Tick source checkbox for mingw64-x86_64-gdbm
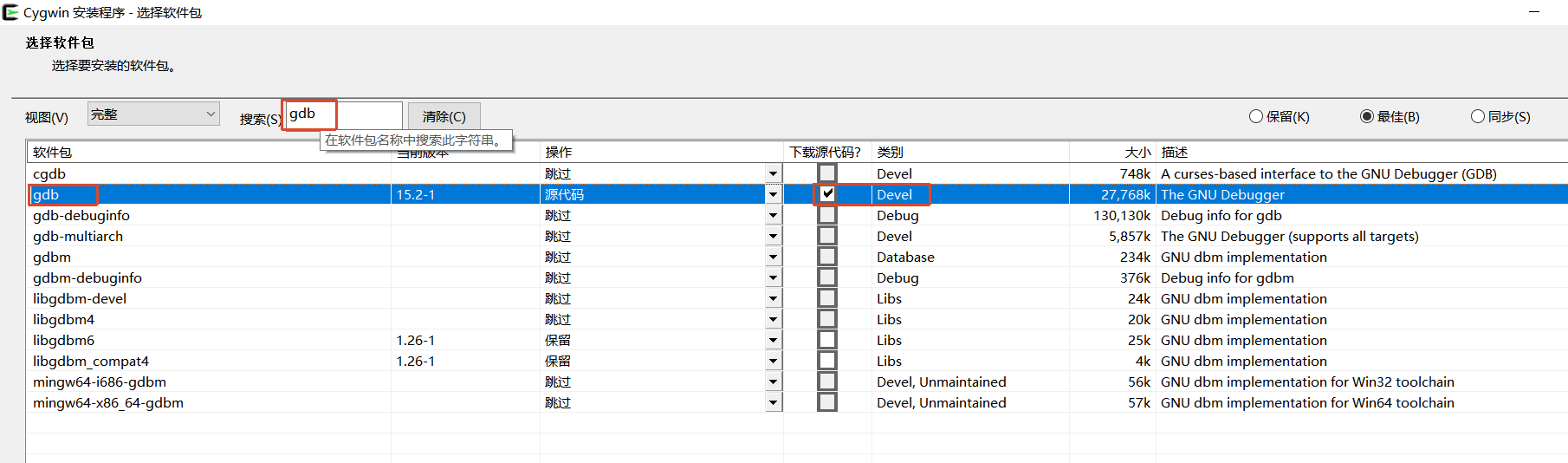The height and width of the screenshot is (463, 1568). [827, 401]
